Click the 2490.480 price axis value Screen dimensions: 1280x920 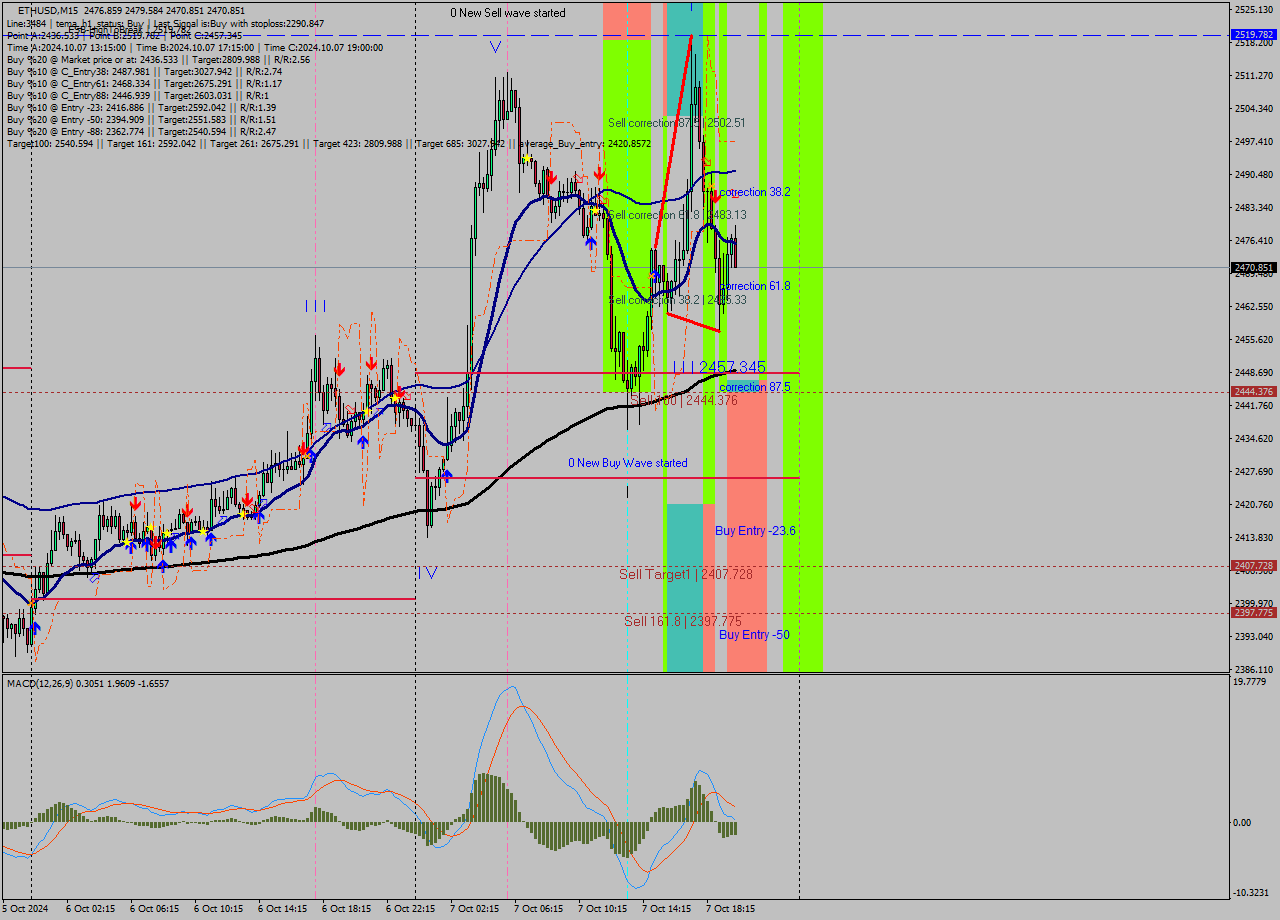(1254, 175)
